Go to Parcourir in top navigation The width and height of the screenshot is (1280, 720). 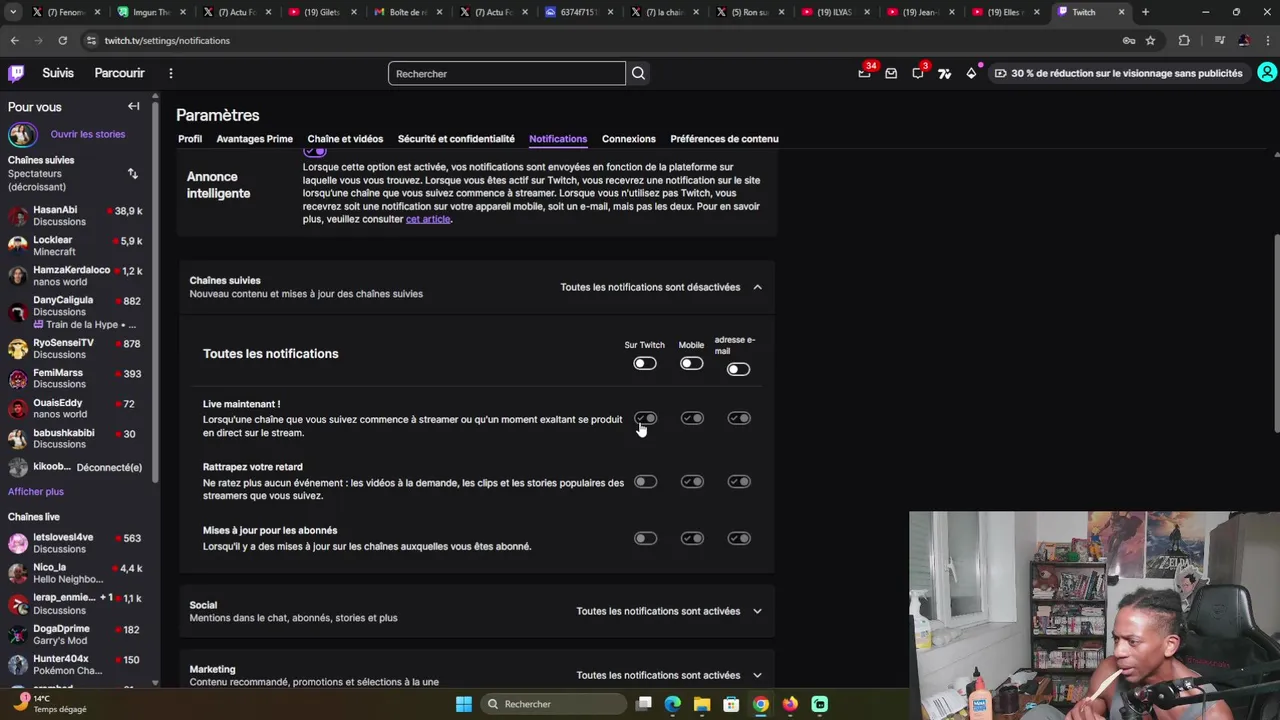pos(119,73)
